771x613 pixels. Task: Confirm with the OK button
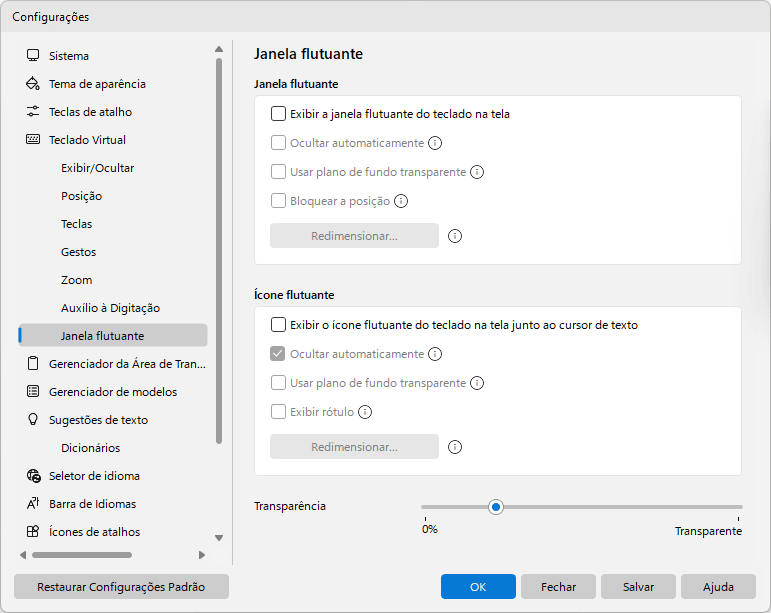[478, 587]
